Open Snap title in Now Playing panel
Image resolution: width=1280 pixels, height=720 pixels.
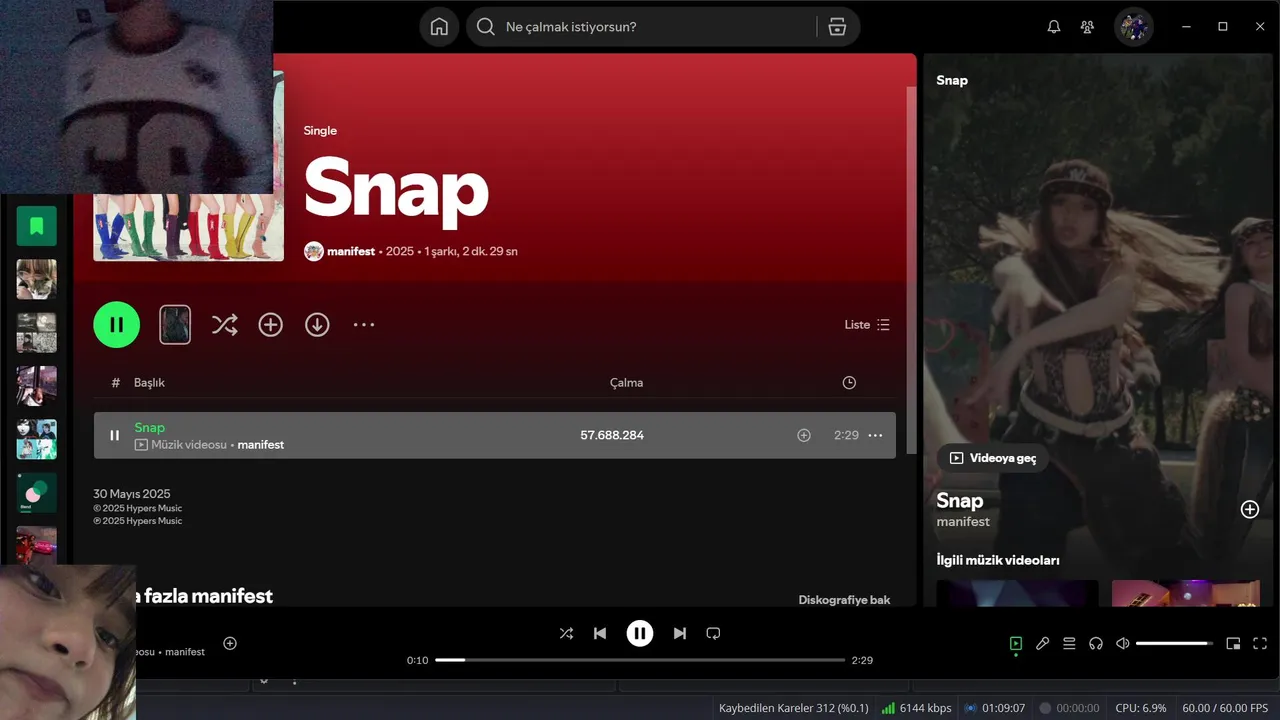960,500
